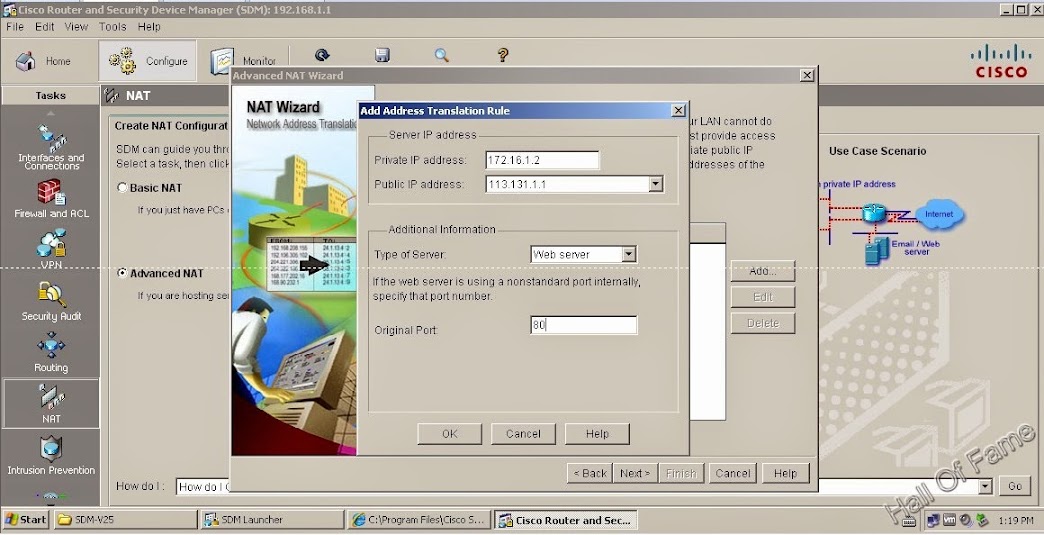Open the Monitor chart icon

[x=222, y=61]
